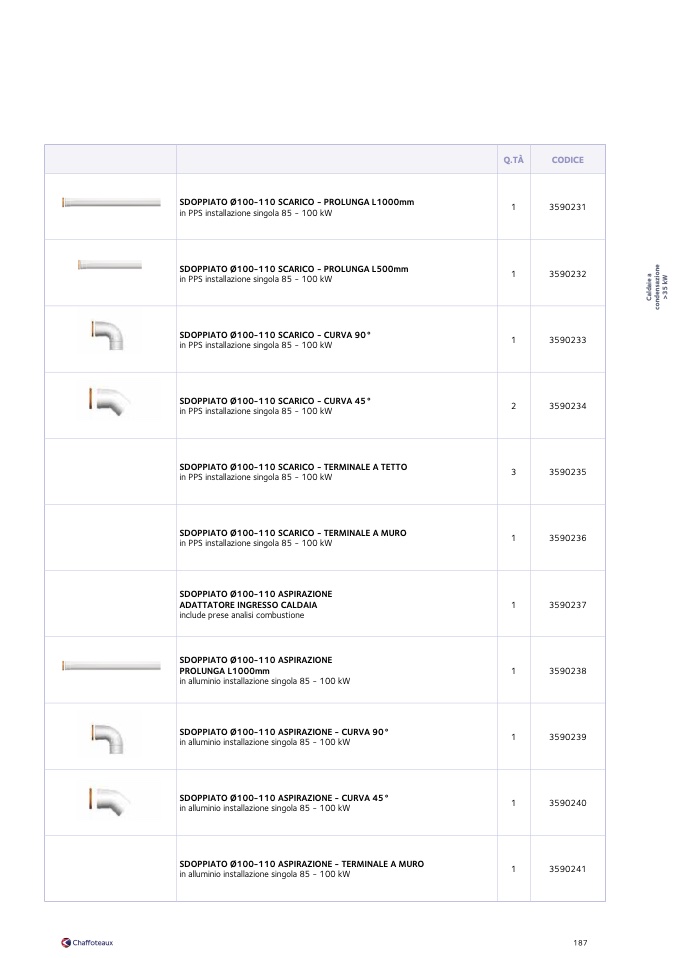Screen dimensions: 677x958
Task: Select product code 3590235
Action: point(567,471)
